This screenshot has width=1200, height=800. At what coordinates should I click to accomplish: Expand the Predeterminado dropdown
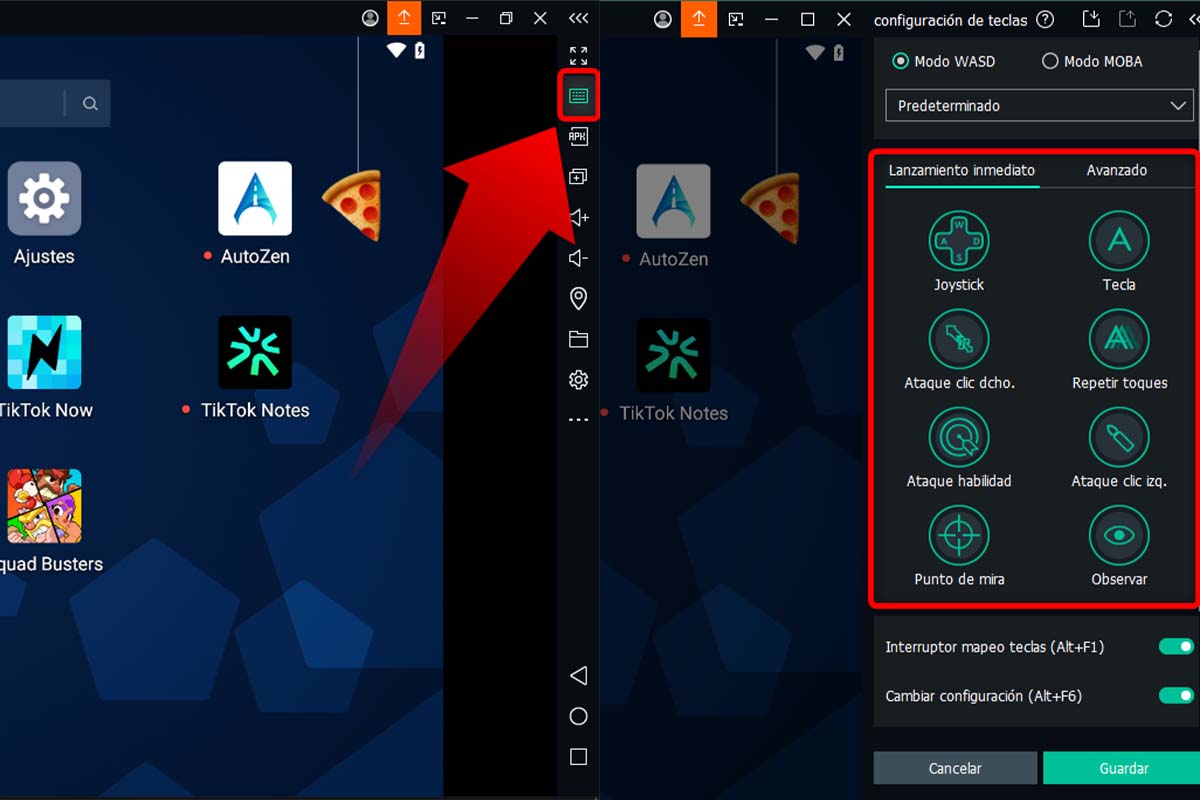coord(1039,105)
